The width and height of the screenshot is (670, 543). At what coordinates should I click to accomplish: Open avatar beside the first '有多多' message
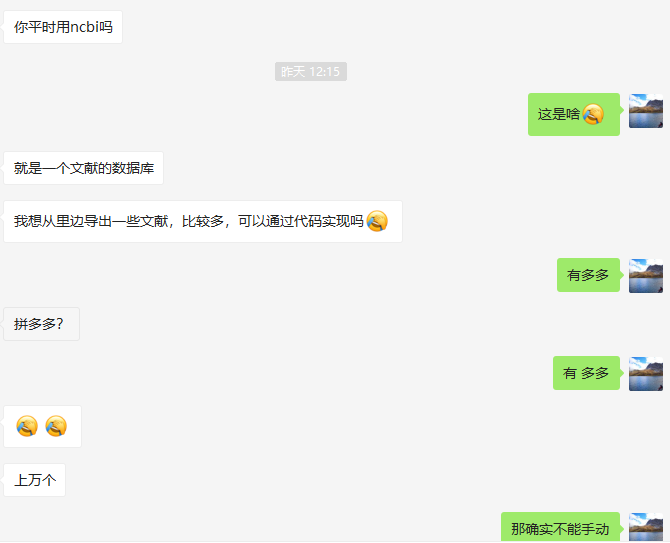646,276
